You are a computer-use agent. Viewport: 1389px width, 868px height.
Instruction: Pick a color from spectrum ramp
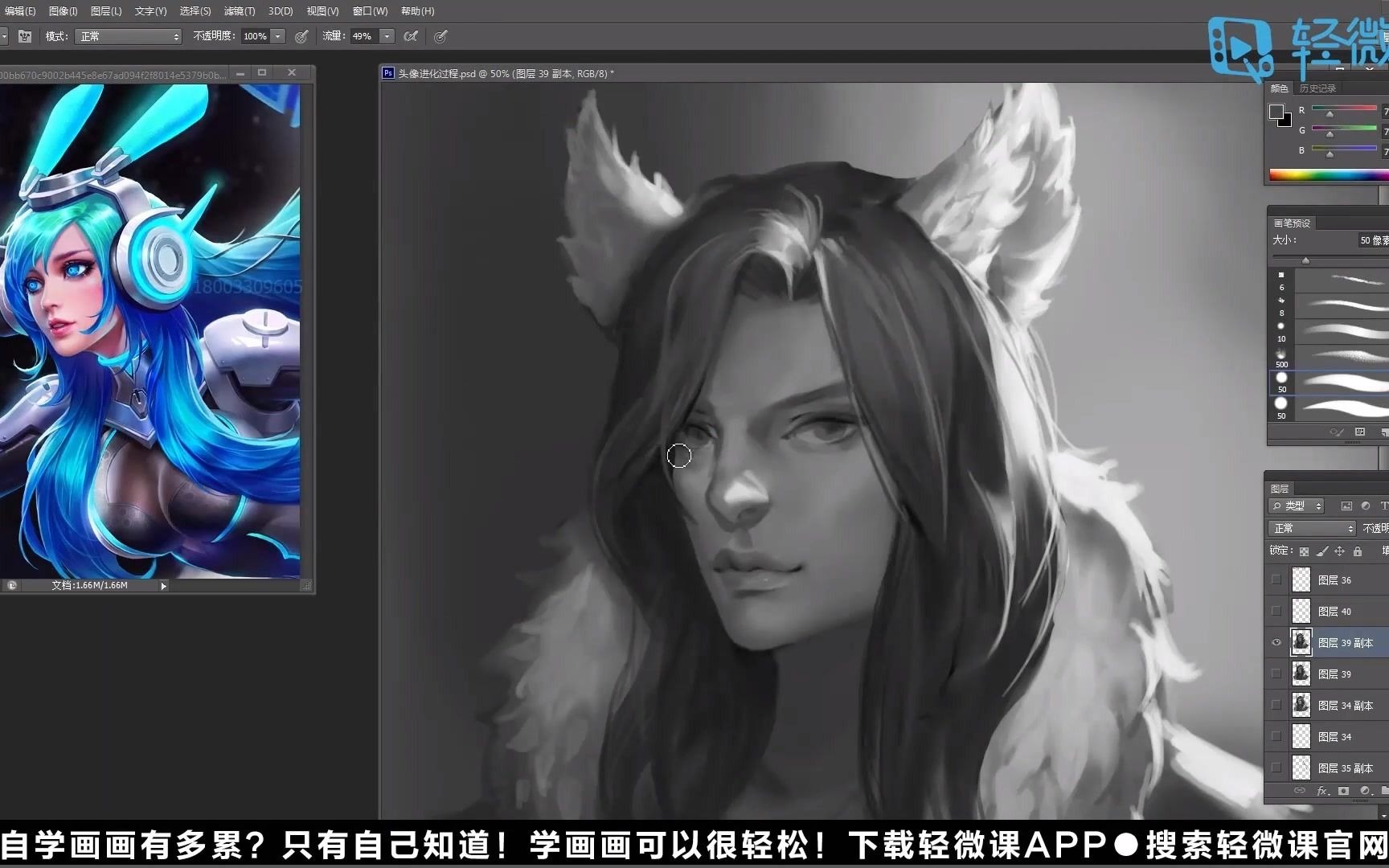tap(1329, 174)
